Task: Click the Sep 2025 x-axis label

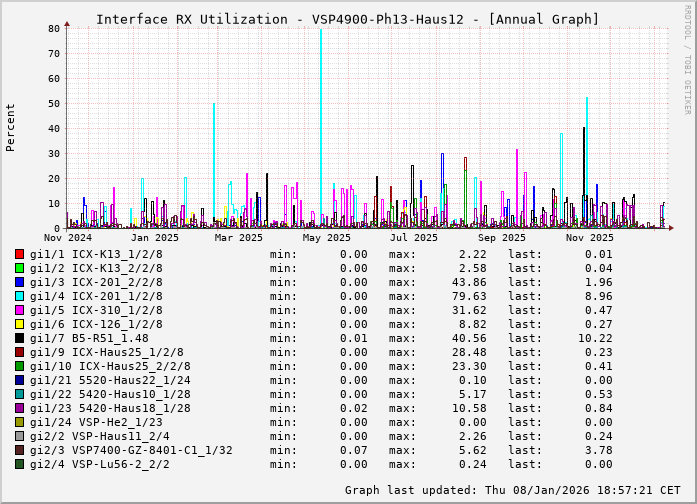Action: pyautogui.click(x=501, y=238)
